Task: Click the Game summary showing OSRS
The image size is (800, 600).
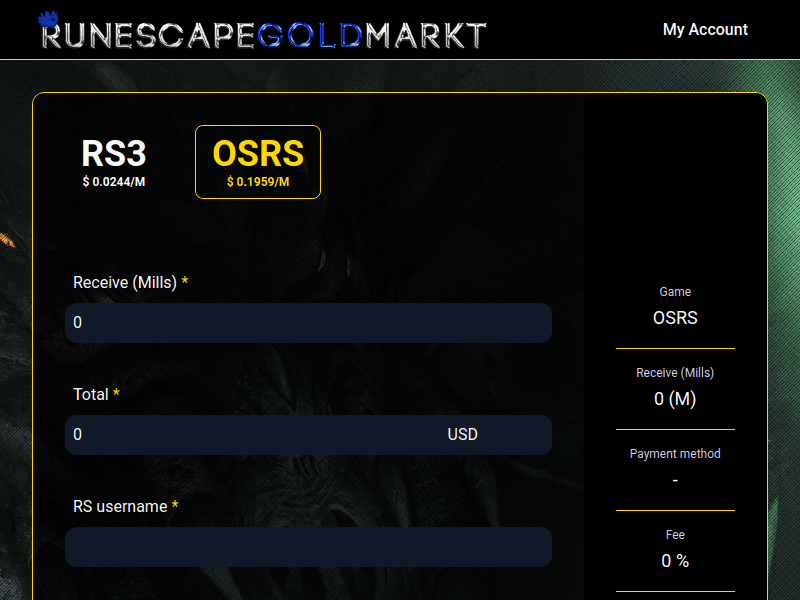Action: pyautogui.click(x=675, y=317)
